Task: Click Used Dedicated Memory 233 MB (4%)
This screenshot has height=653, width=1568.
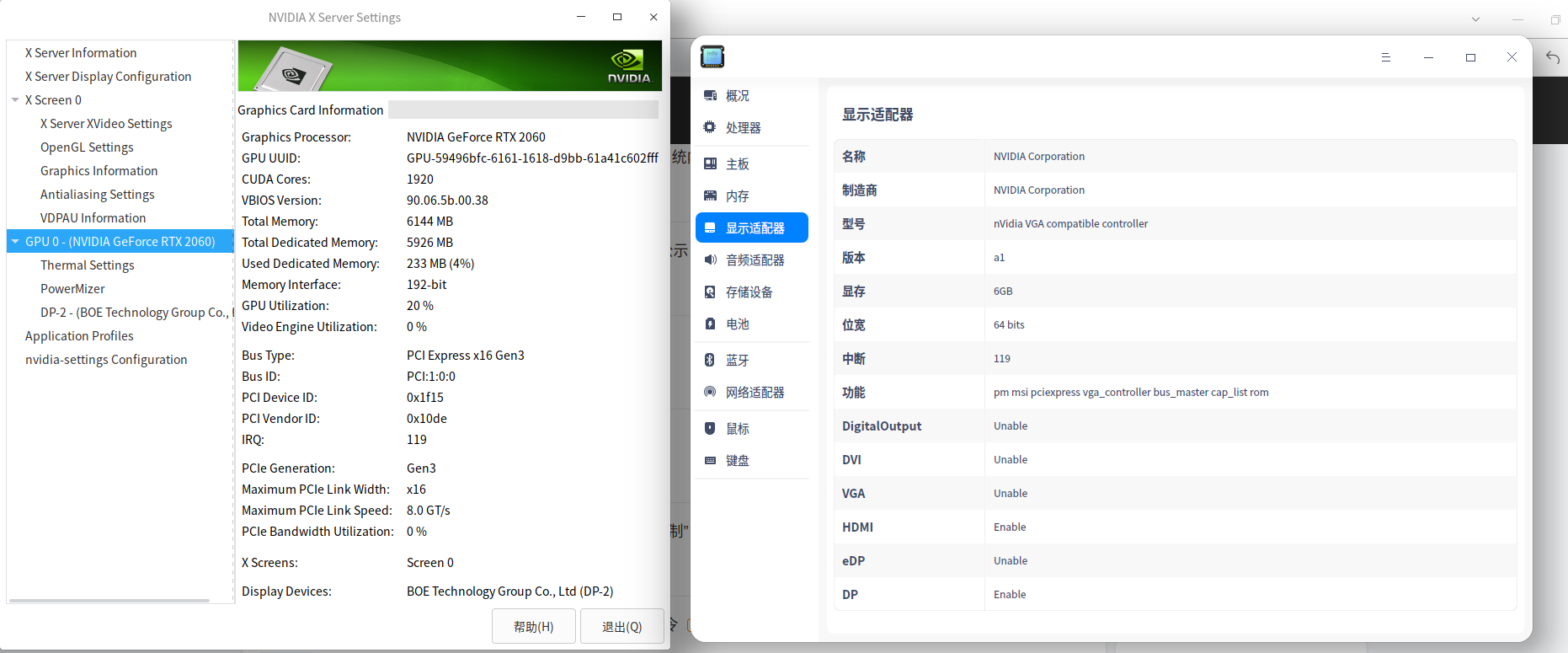Action: 440,264
